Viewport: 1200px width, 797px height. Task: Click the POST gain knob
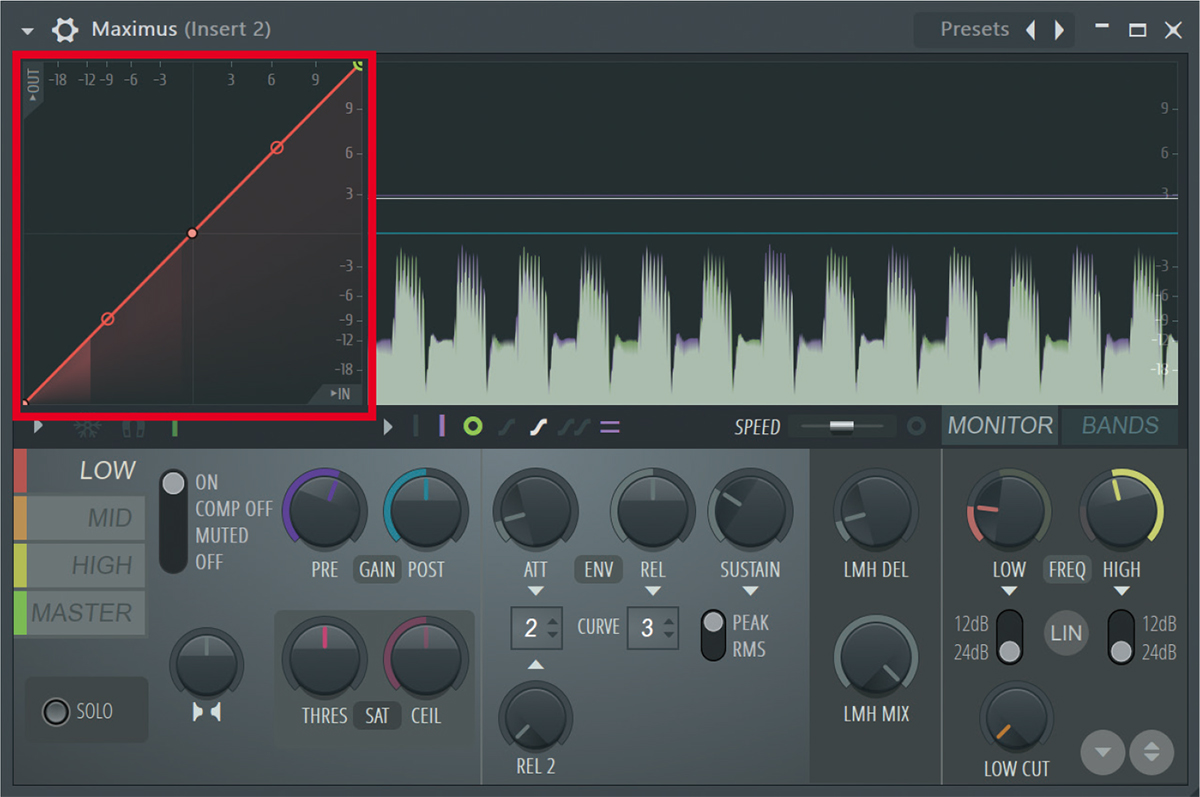coord(425,509)
